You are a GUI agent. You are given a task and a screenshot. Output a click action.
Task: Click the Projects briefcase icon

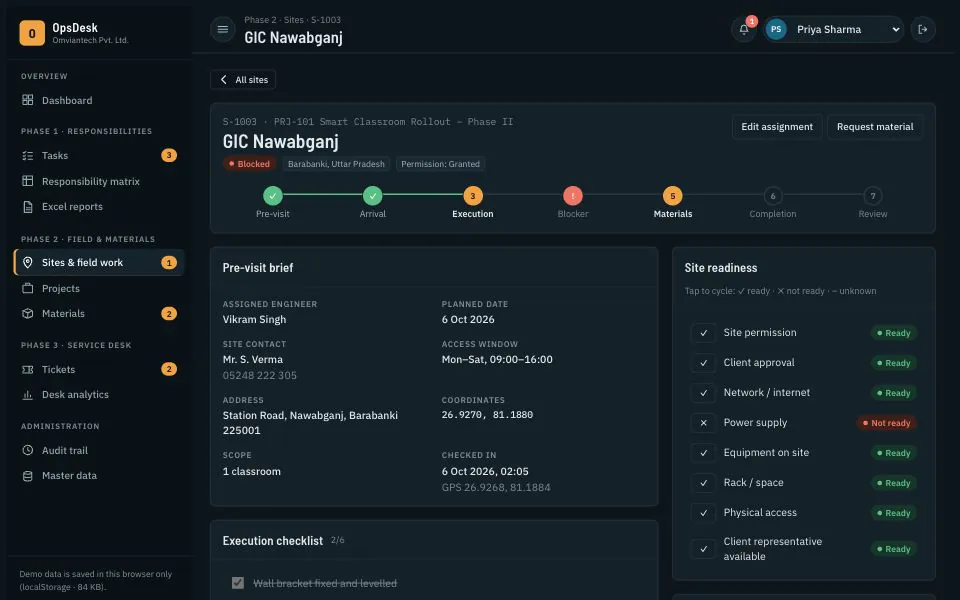point(28,288)
